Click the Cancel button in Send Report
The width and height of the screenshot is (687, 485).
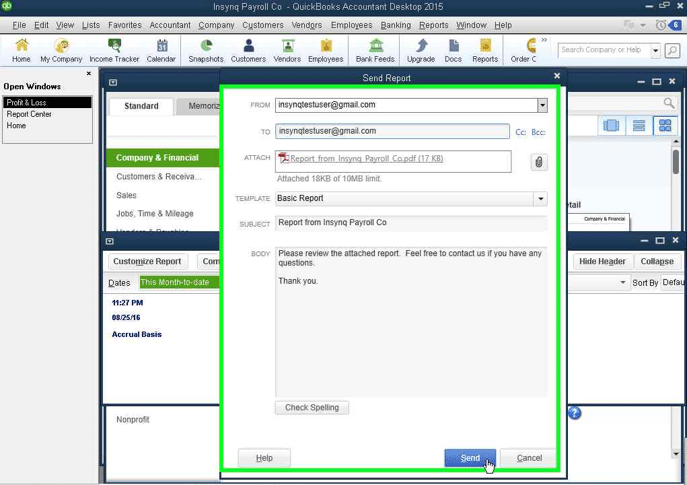tap(529, 458)
